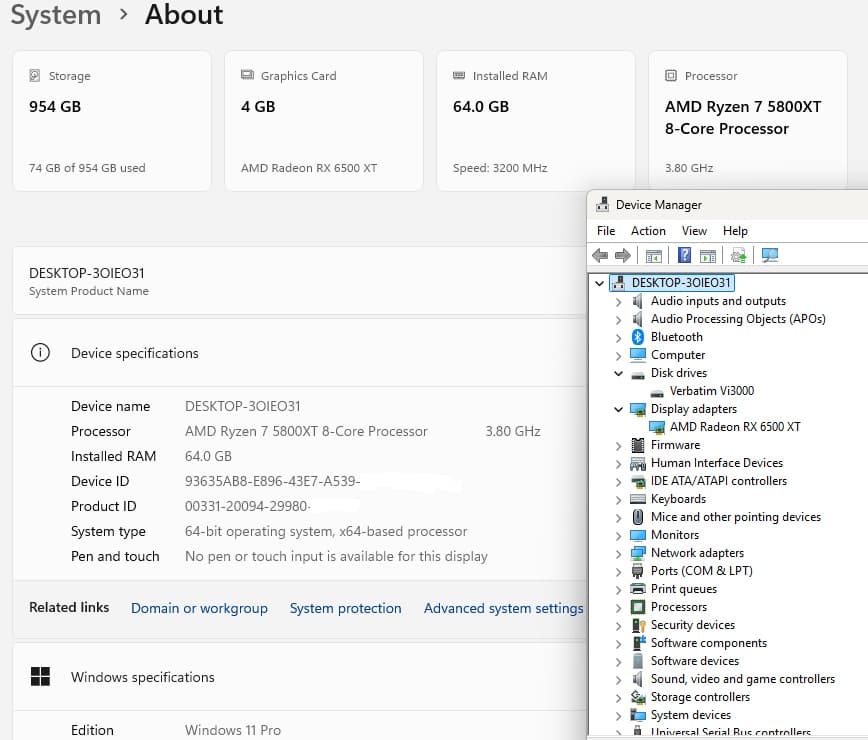Click the Processor card chip icon
The image size is (868, 740).
point(671,75)
